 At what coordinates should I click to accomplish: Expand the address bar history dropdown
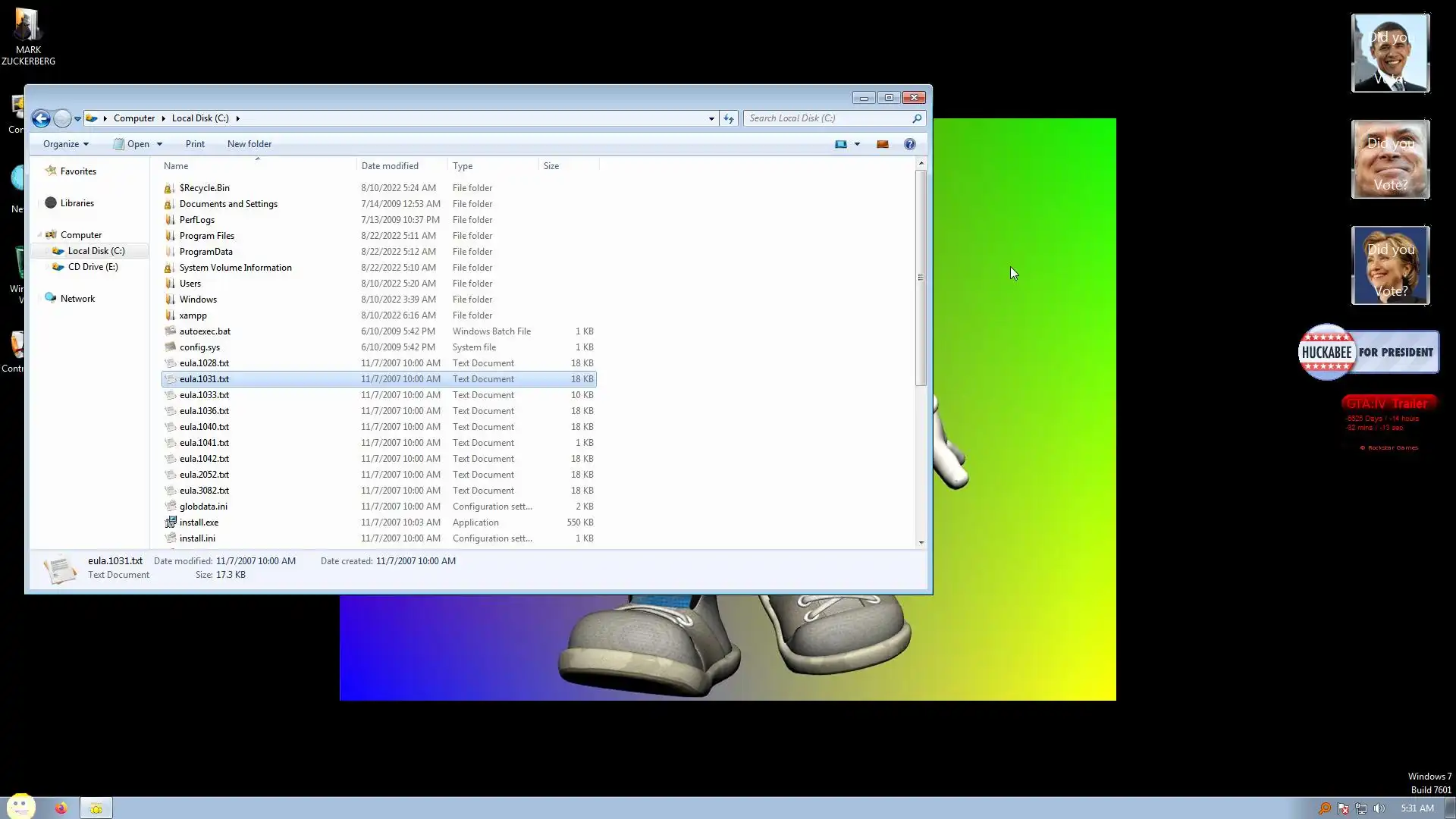711,118
